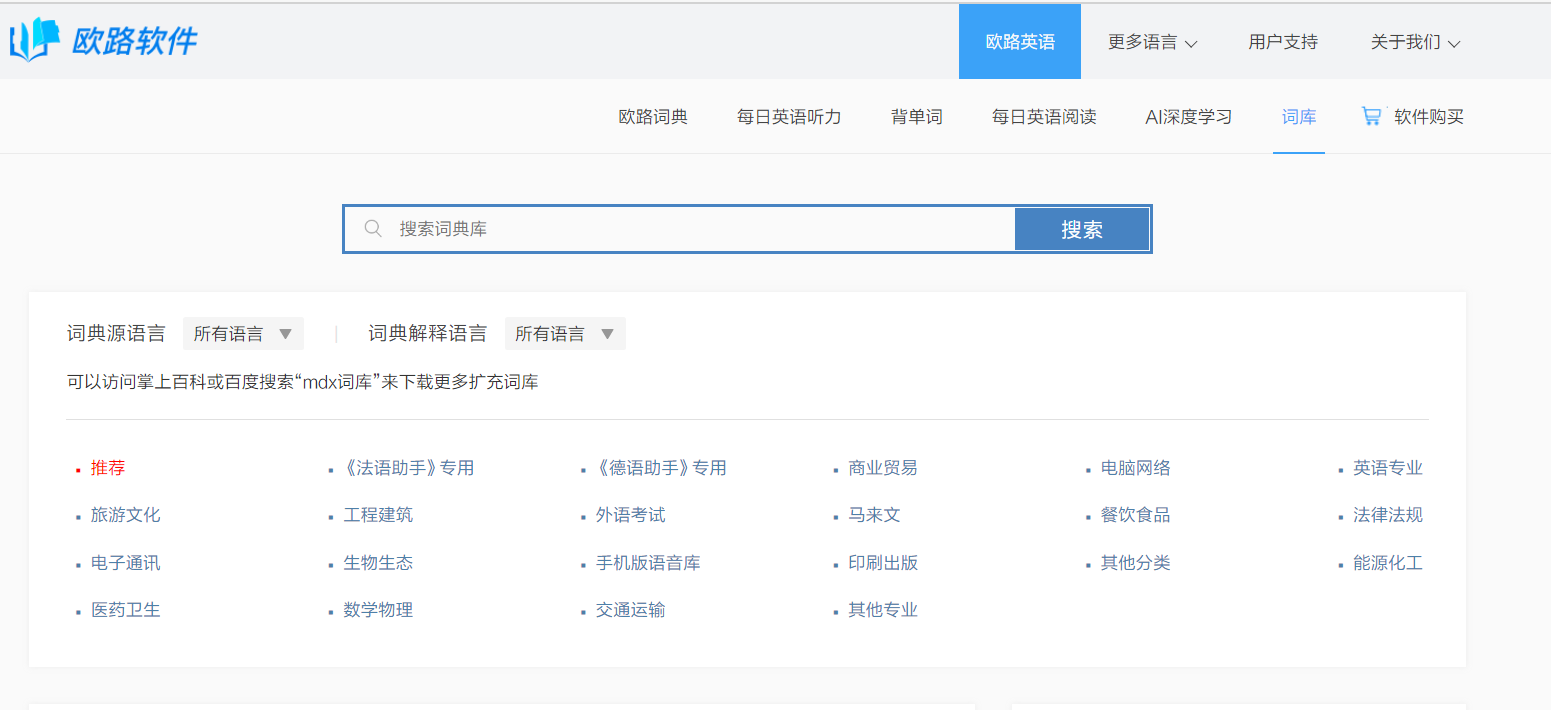Viewport: 1551px width, 710px height.
Task: Open the 电脑网络 category
Action: pyautogui.click(x=1136, y=468)
